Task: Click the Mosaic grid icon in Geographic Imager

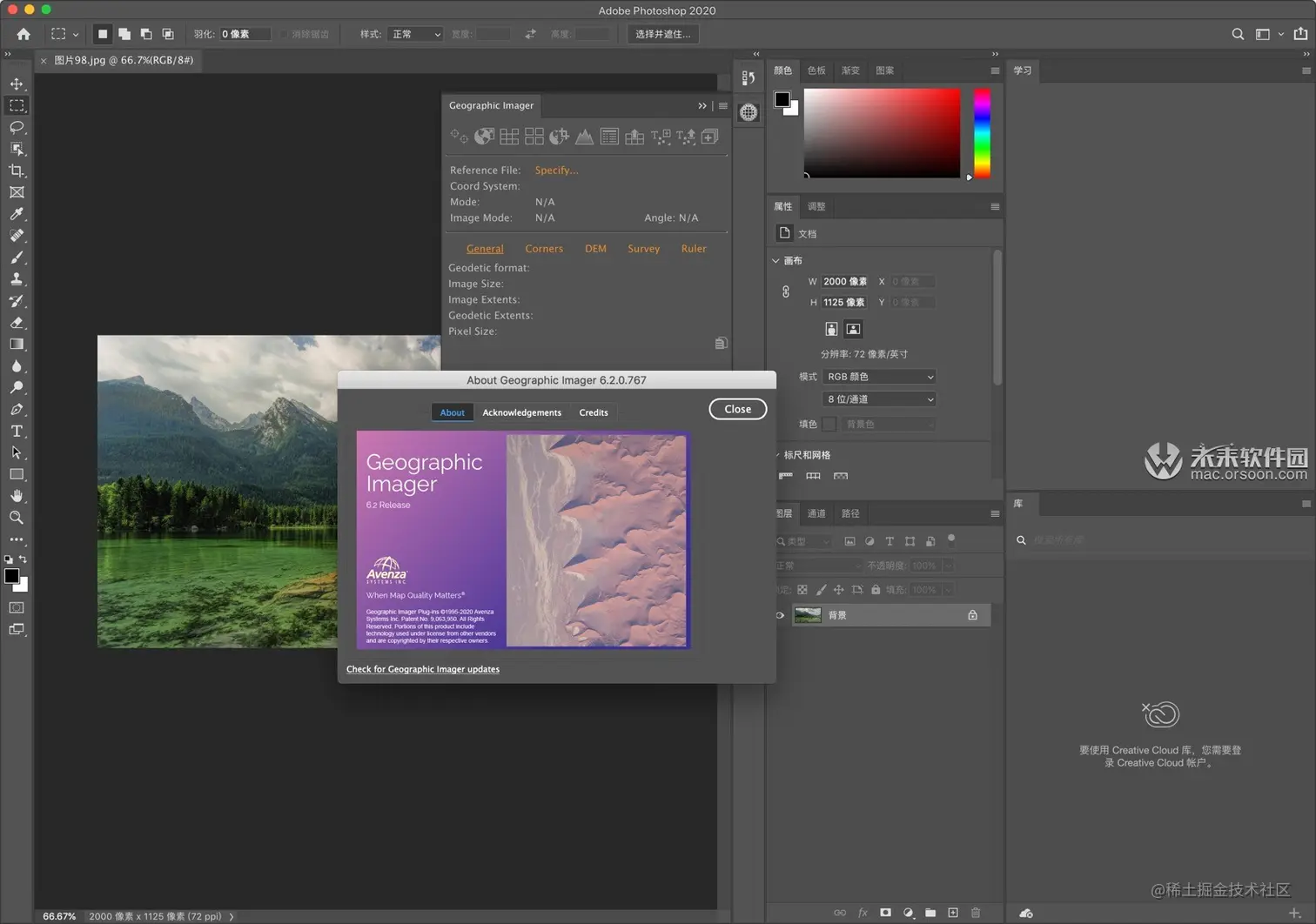Action: pos(509,137)
